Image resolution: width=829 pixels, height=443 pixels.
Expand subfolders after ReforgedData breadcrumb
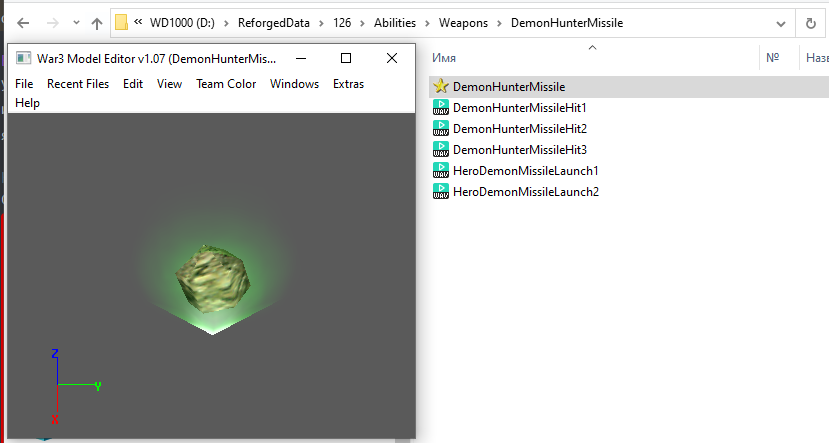321,23
